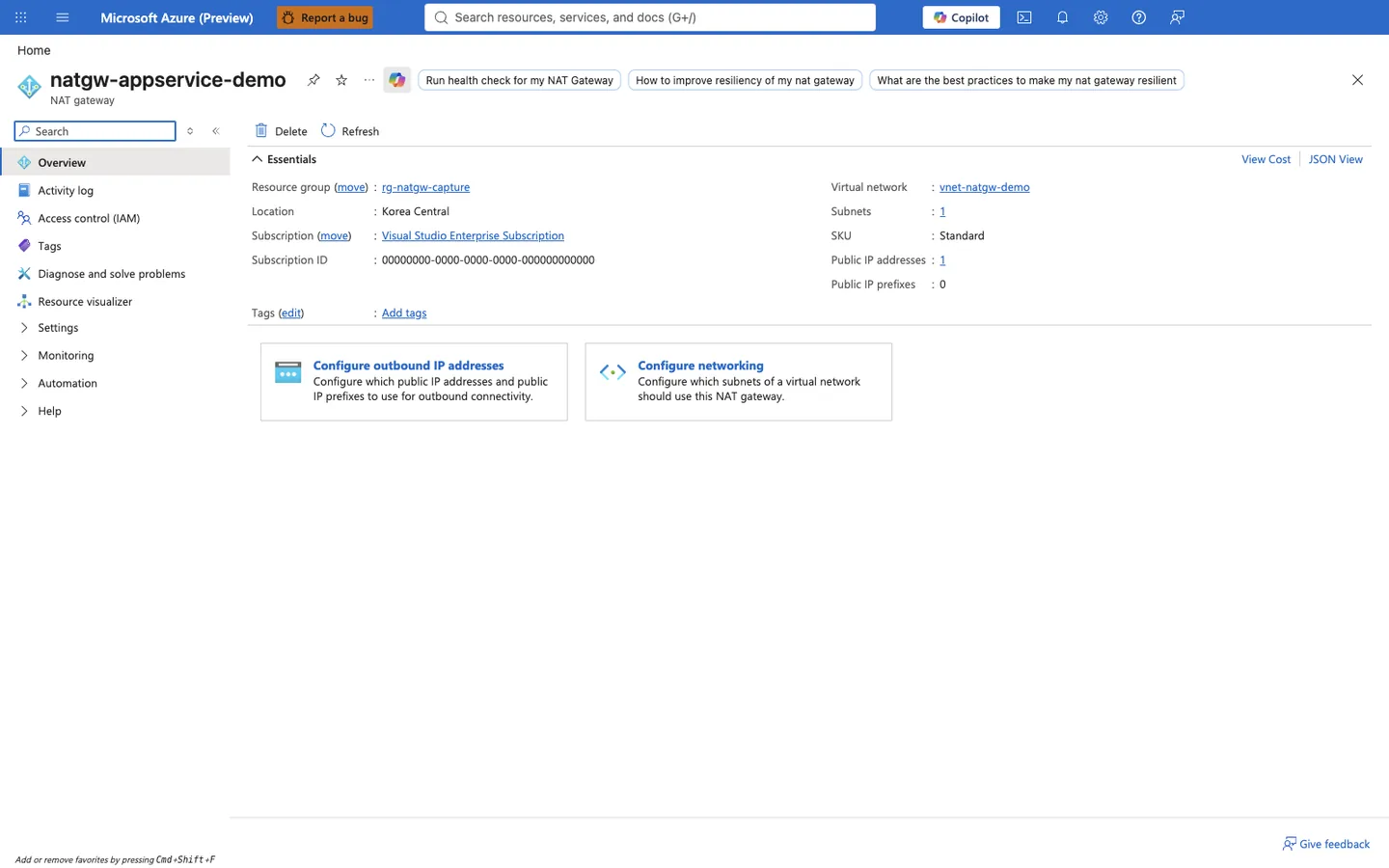Image resolution: width=1389 pixels, height=868 pixels.
Task: Click Run health check for my NAT Gateway
Action: pos(520,80)
